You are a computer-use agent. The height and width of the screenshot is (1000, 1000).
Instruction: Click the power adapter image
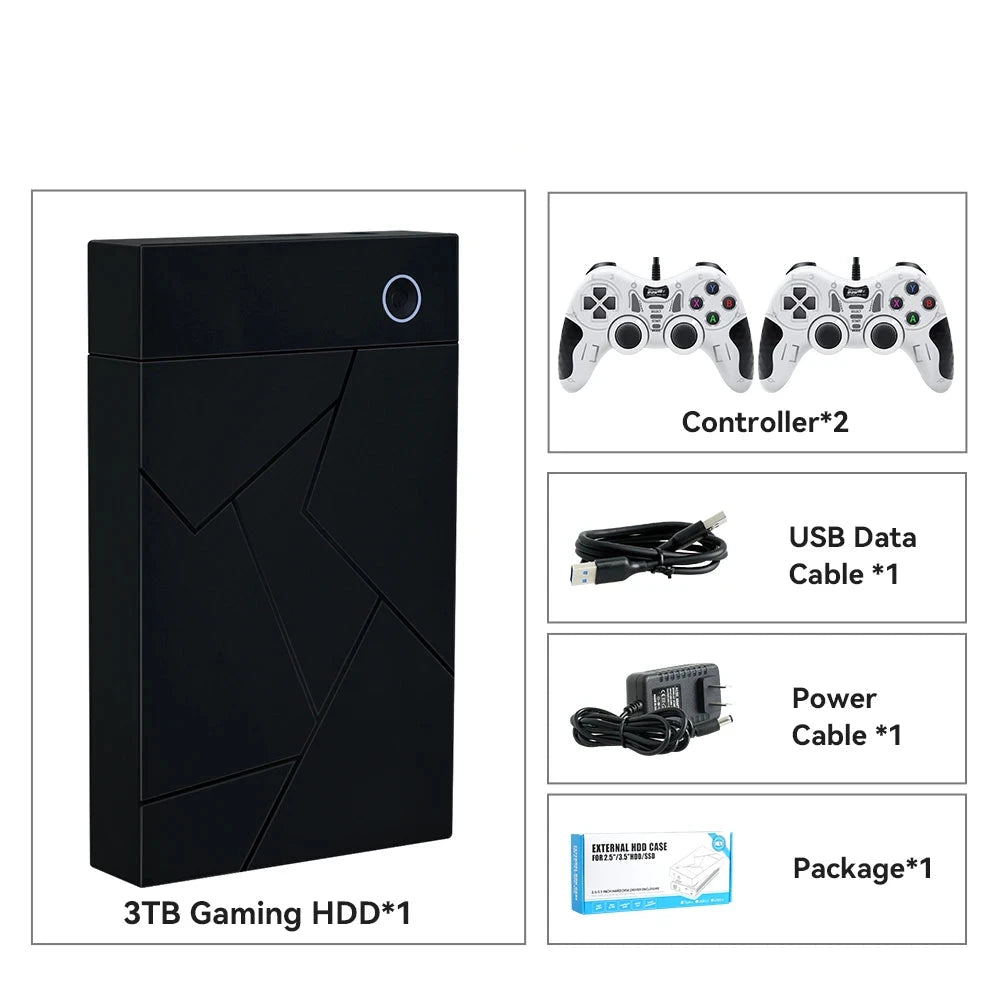[652, 707]
